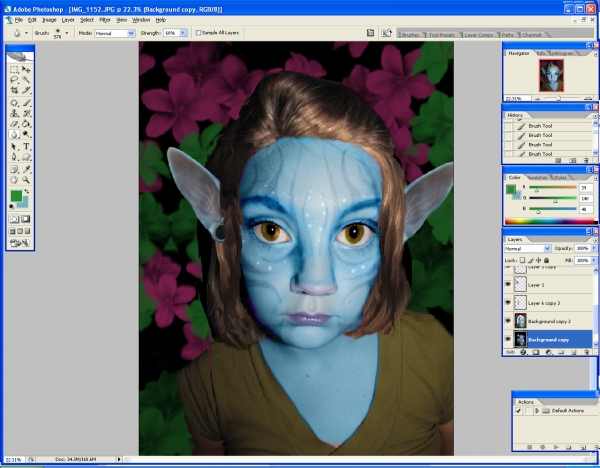Switch to Standard editing mode
600x468 pixels.
(14, 219)
